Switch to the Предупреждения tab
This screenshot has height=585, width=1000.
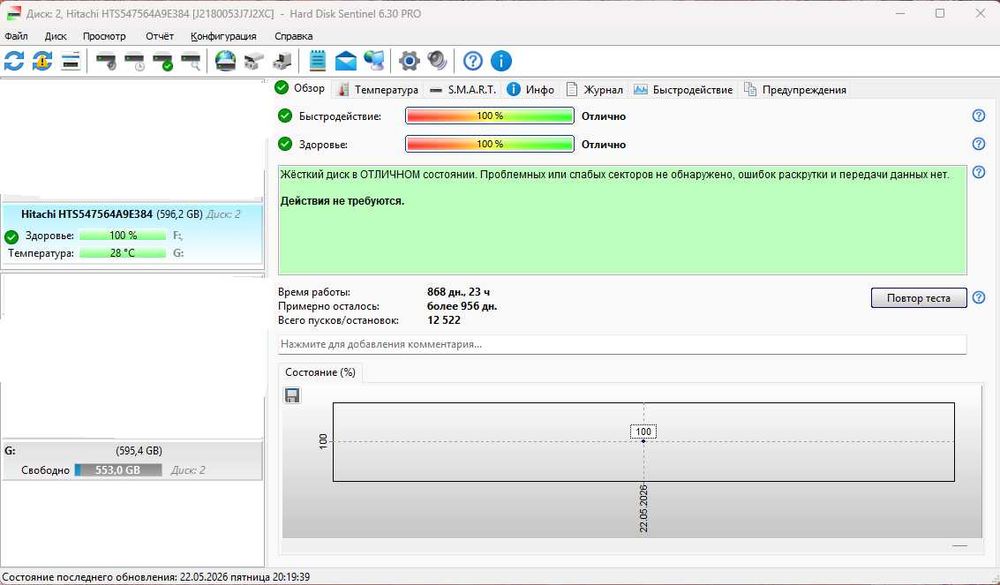click(x=795, y=90)
